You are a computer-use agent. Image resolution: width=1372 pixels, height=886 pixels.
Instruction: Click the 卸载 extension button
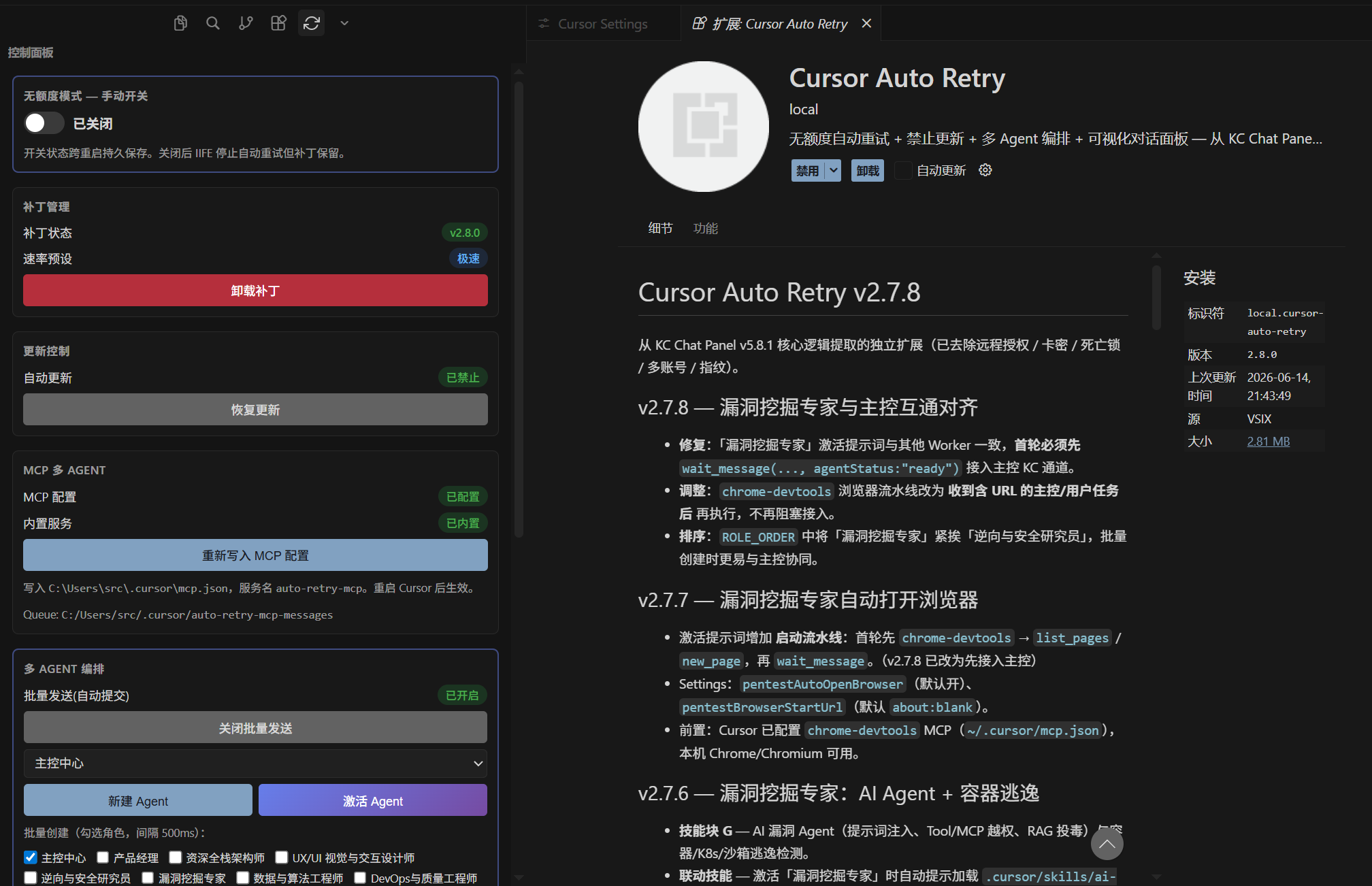tap(868, 170)
